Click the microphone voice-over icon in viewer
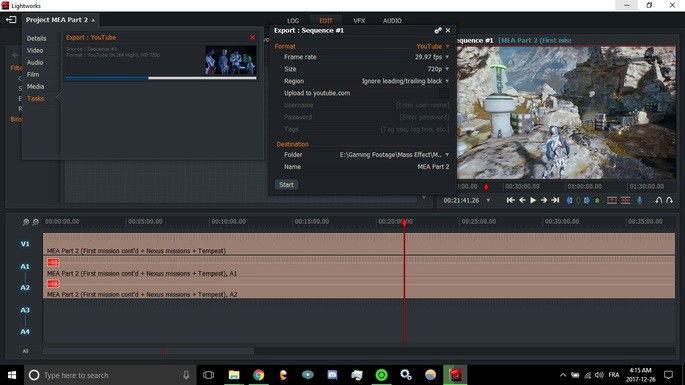The height and width of the screenshot is (385, 685). coord(640,200)
